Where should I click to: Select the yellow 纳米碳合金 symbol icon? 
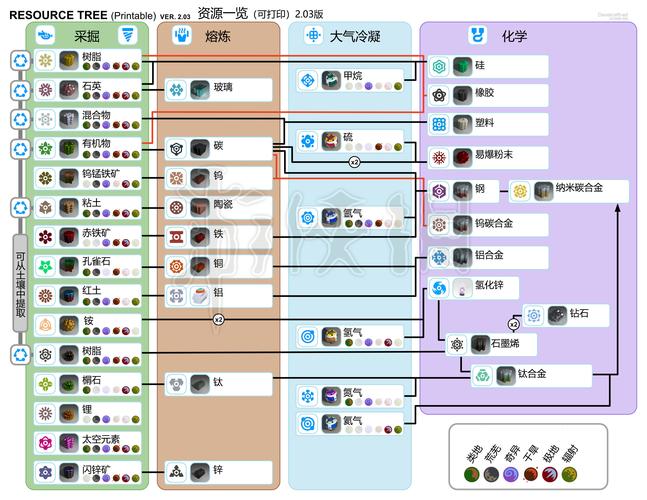click(520, 191)
